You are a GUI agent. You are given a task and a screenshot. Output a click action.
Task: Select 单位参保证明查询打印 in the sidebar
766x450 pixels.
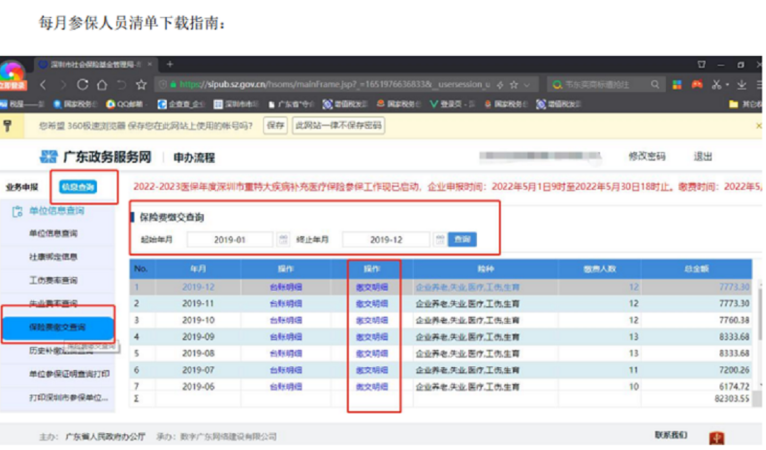(69, 374)
